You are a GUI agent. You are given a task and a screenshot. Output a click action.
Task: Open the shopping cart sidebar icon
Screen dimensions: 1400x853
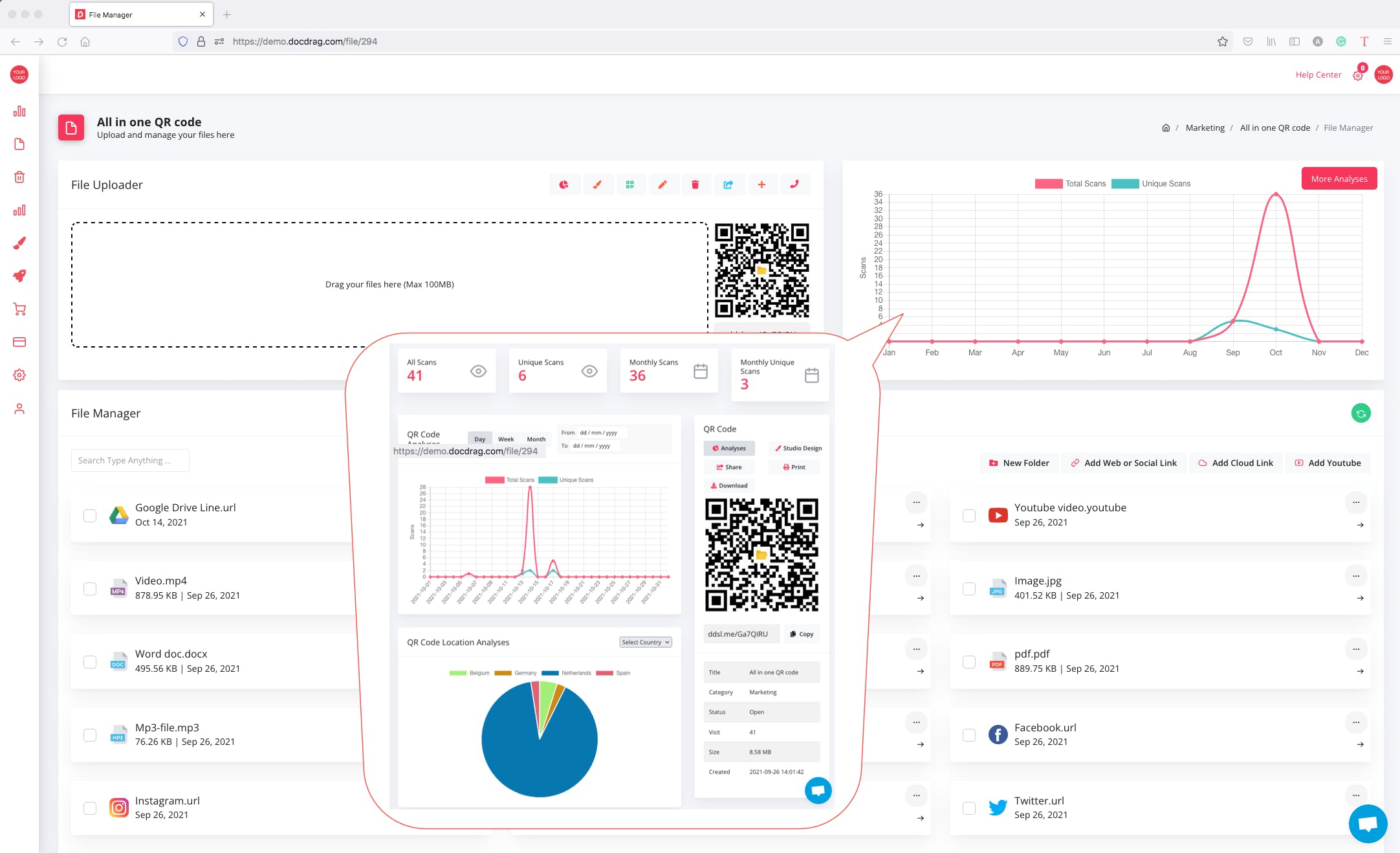19,309
